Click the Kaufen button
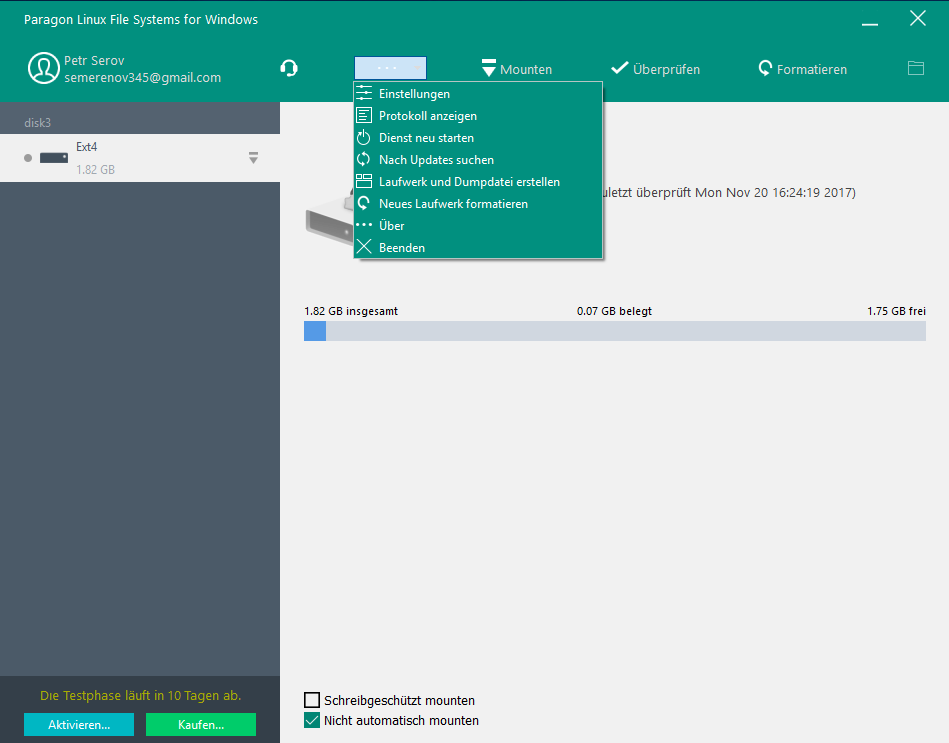 [201, 724]
